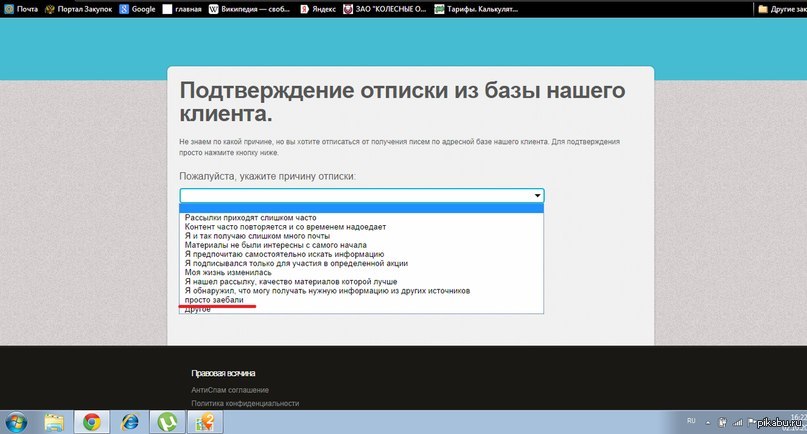Screen dimensions: 807x434
Task: Open the Почта bookmark
Action: tap(22, 8)
